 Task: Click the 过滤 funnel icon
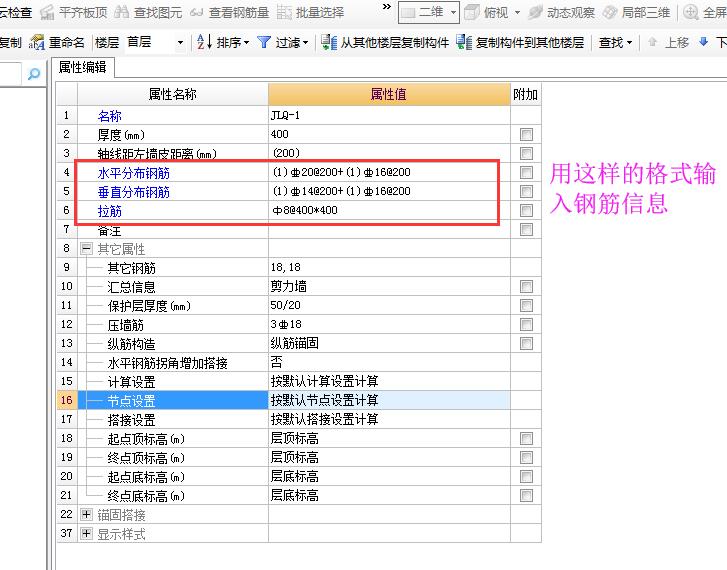tap(264, 43)
